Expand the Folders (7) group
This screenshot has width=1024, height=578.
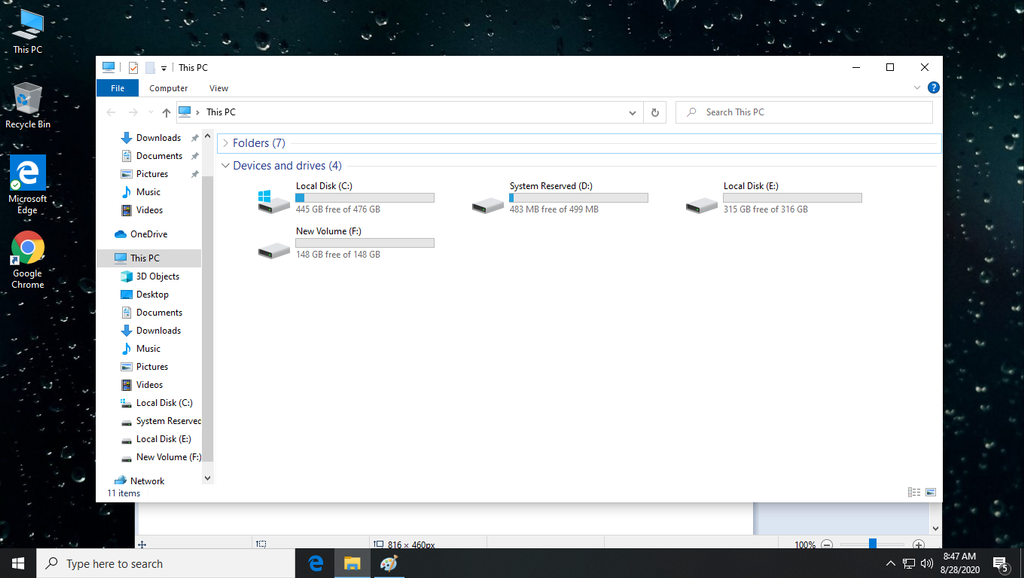click(x=225, y=143)
